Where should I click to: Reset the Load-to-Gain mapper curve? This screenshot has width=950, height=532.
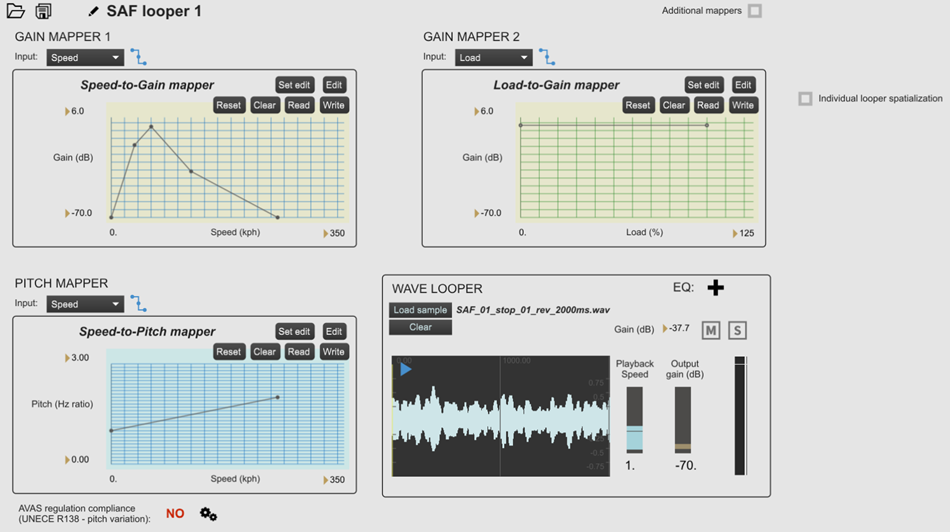(638, 105)
